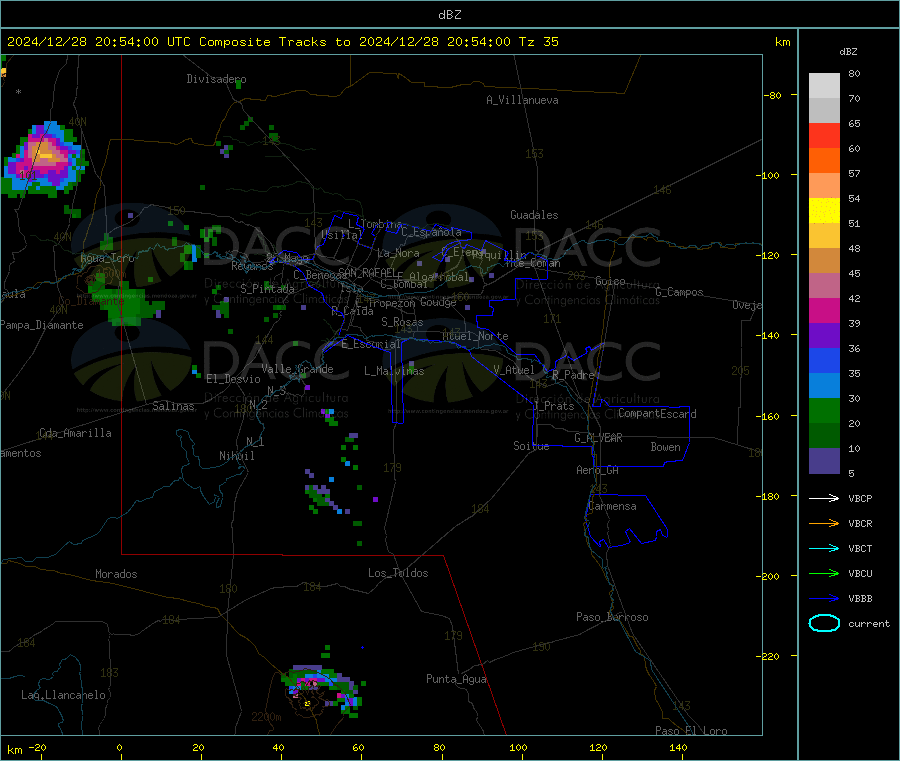
Task: Click the 'Lag.Llancanelo' map label
Action: (63, 695)
